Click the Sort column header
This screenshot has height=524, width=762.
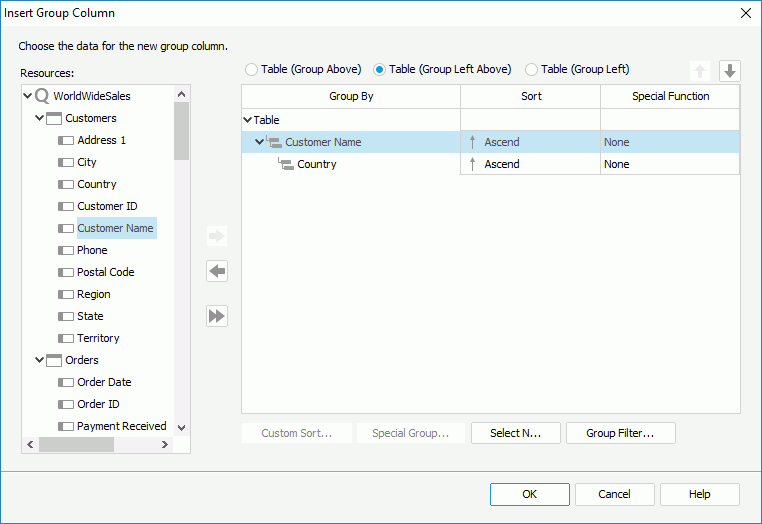(x=531, y=96)
